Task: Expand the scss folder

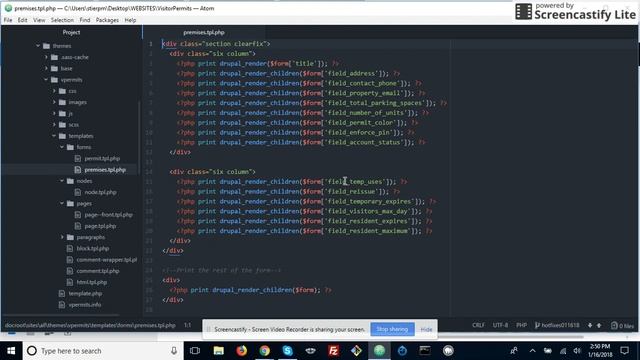Action: click(x=54, y=124)
